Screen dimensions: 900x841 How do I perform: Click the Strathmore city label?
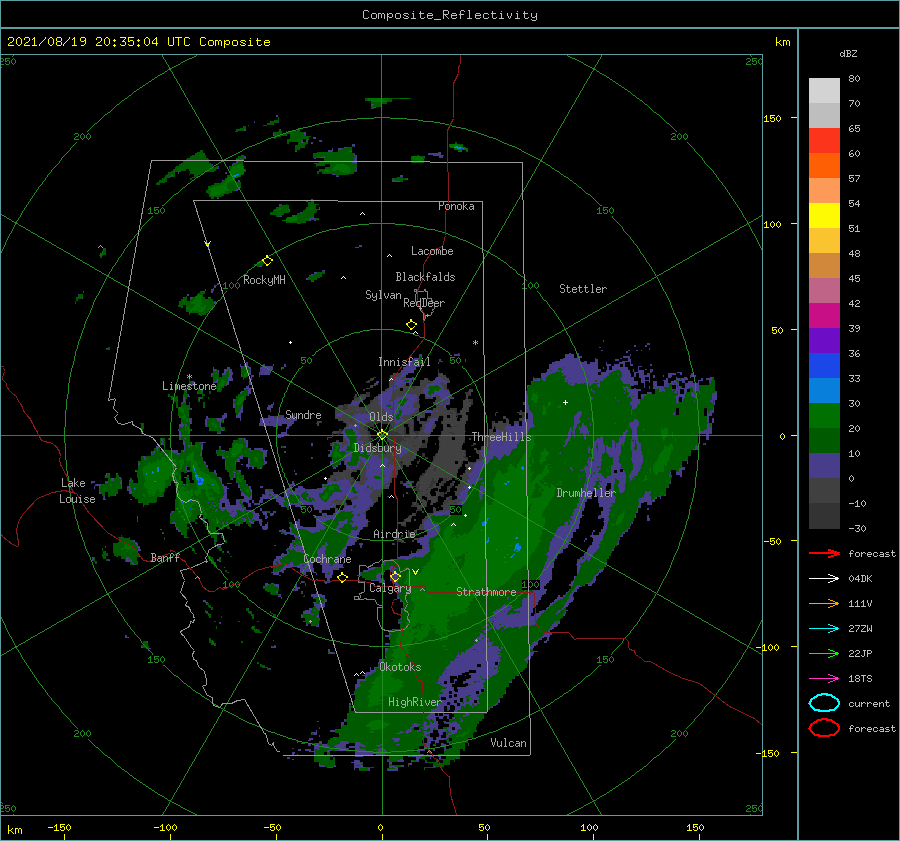pyautogui.click(x=486, y=592)
